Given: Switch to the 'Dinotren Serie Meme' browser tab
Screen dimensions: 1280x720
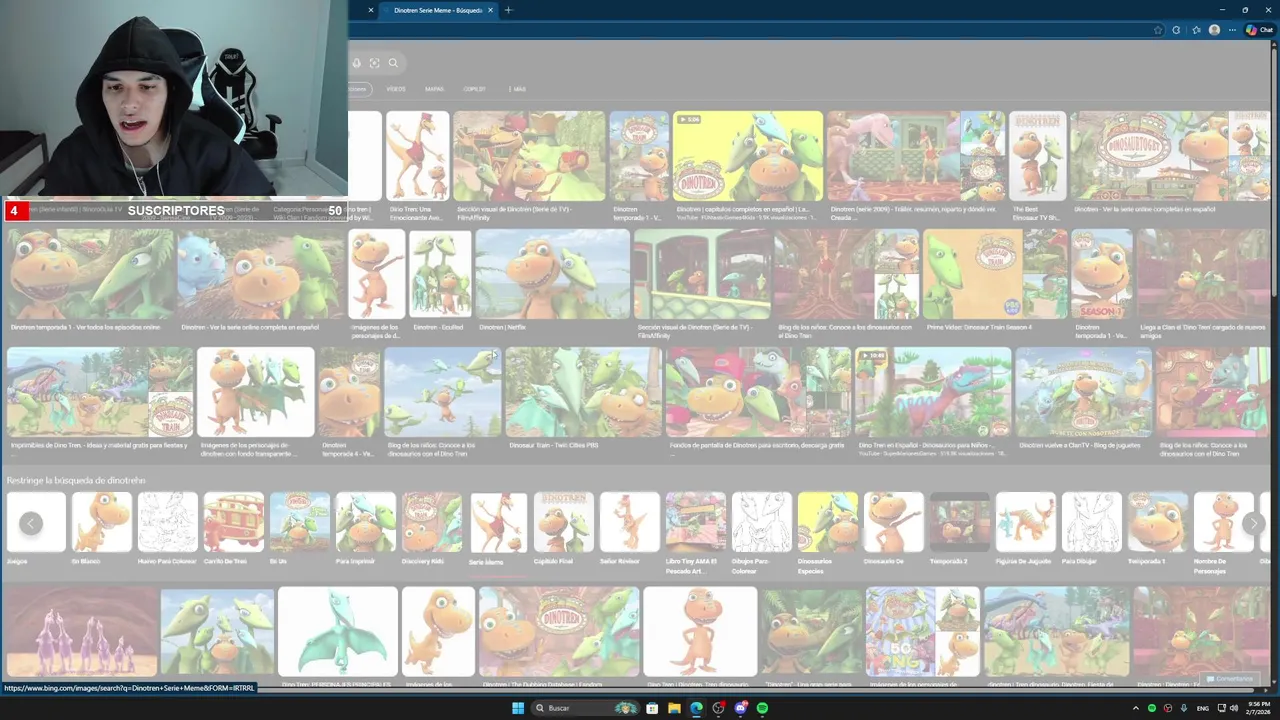Looking at the screenshot, I should coord(438,10).
